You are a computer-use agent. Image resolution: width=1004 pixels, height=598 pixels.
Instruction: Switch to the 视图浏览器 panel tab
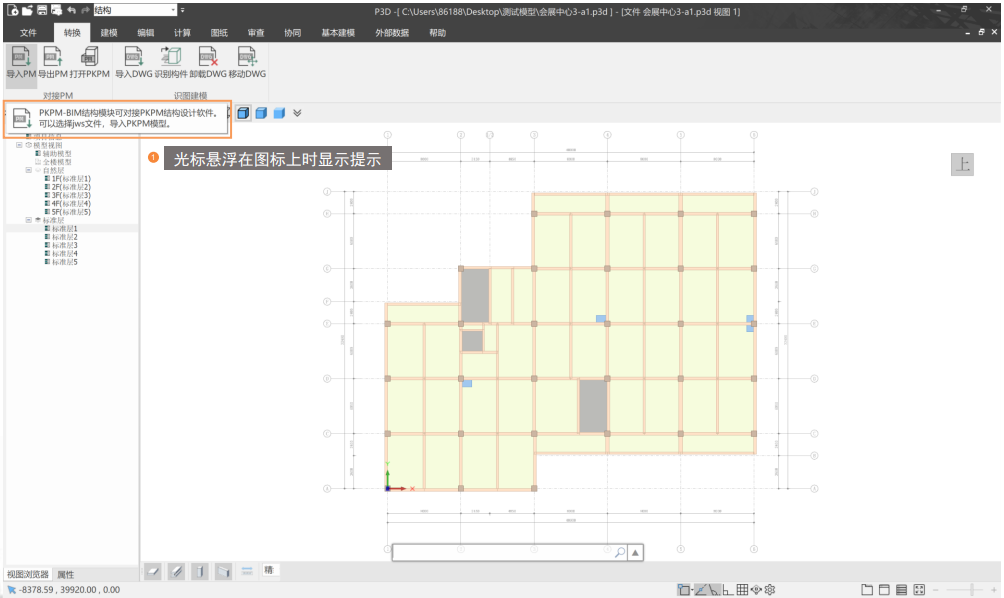click(x=28, y=574)
